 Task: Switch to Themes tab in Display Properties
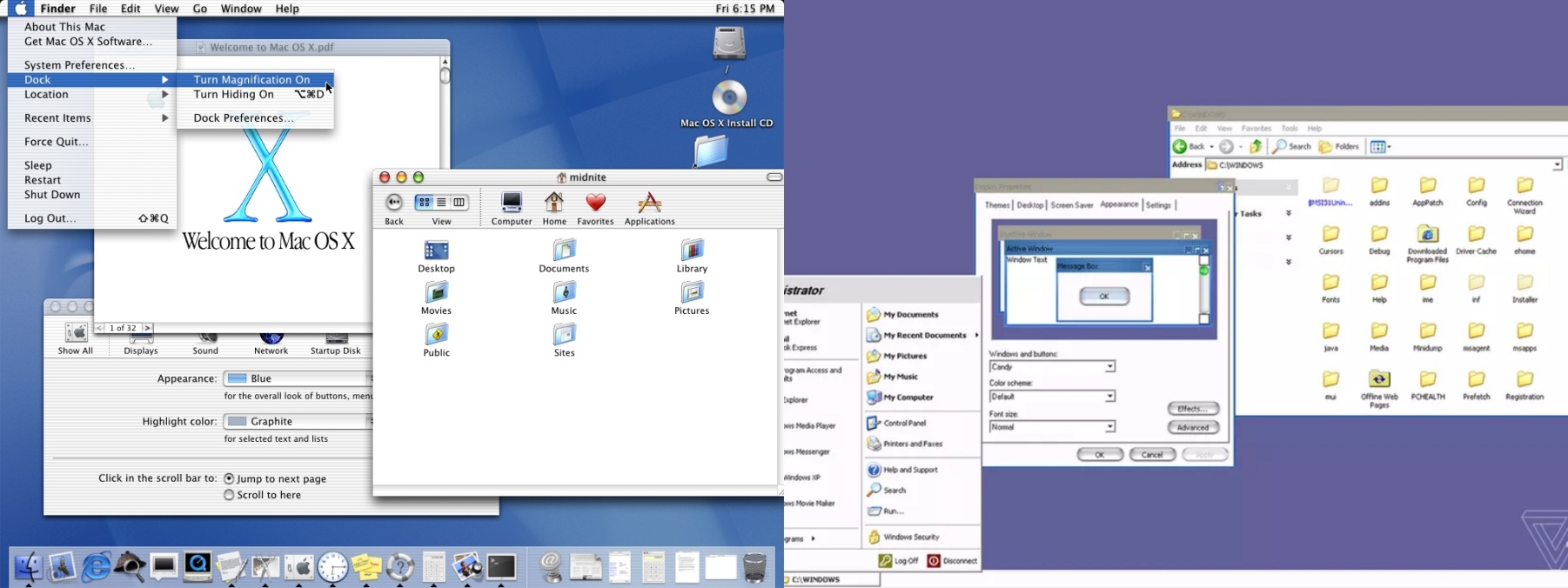[x=997, y=205]
